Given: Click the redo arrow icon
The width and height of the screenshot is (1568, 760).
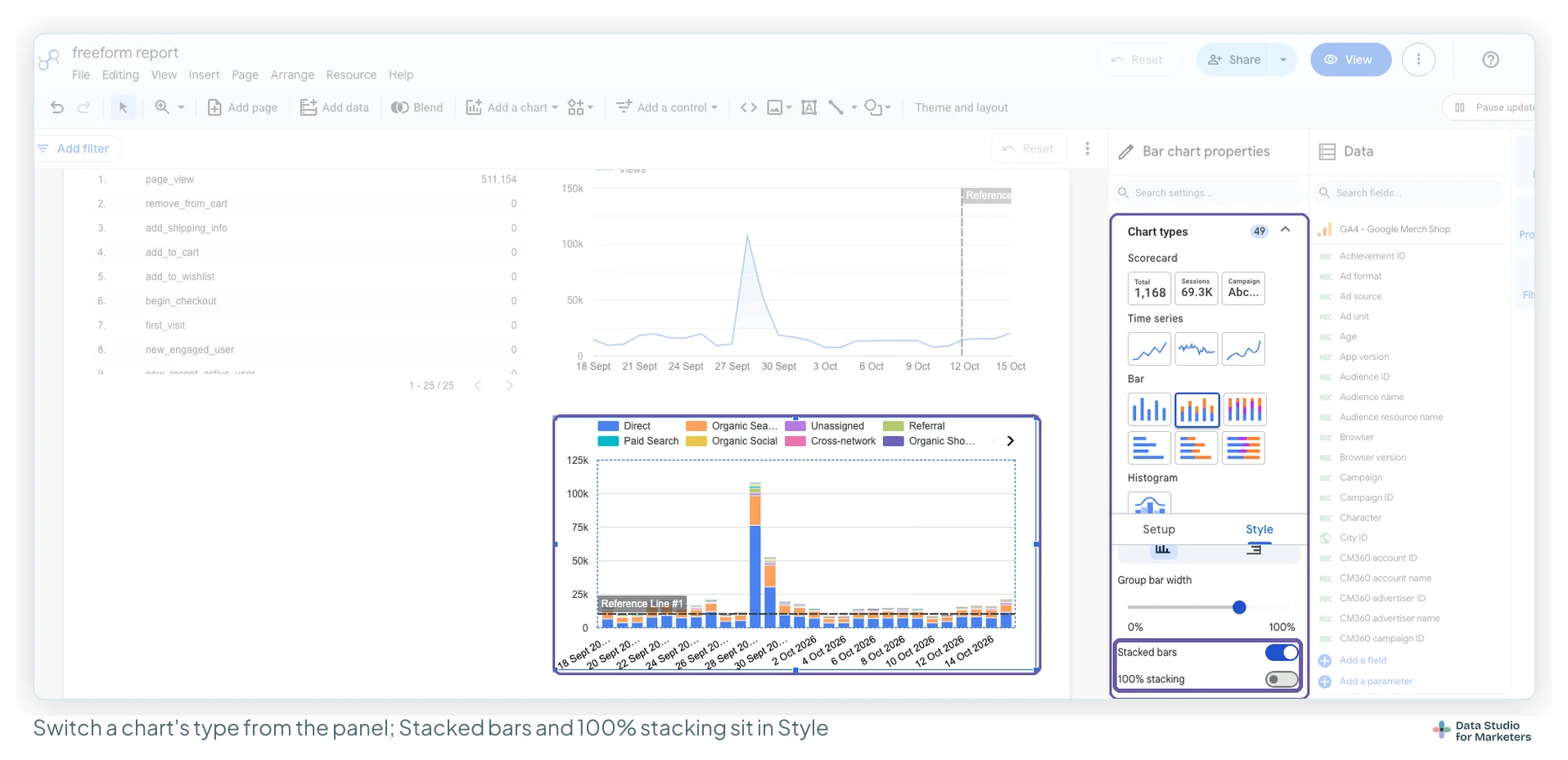Looking at the screenshot, I should [83, 107].
